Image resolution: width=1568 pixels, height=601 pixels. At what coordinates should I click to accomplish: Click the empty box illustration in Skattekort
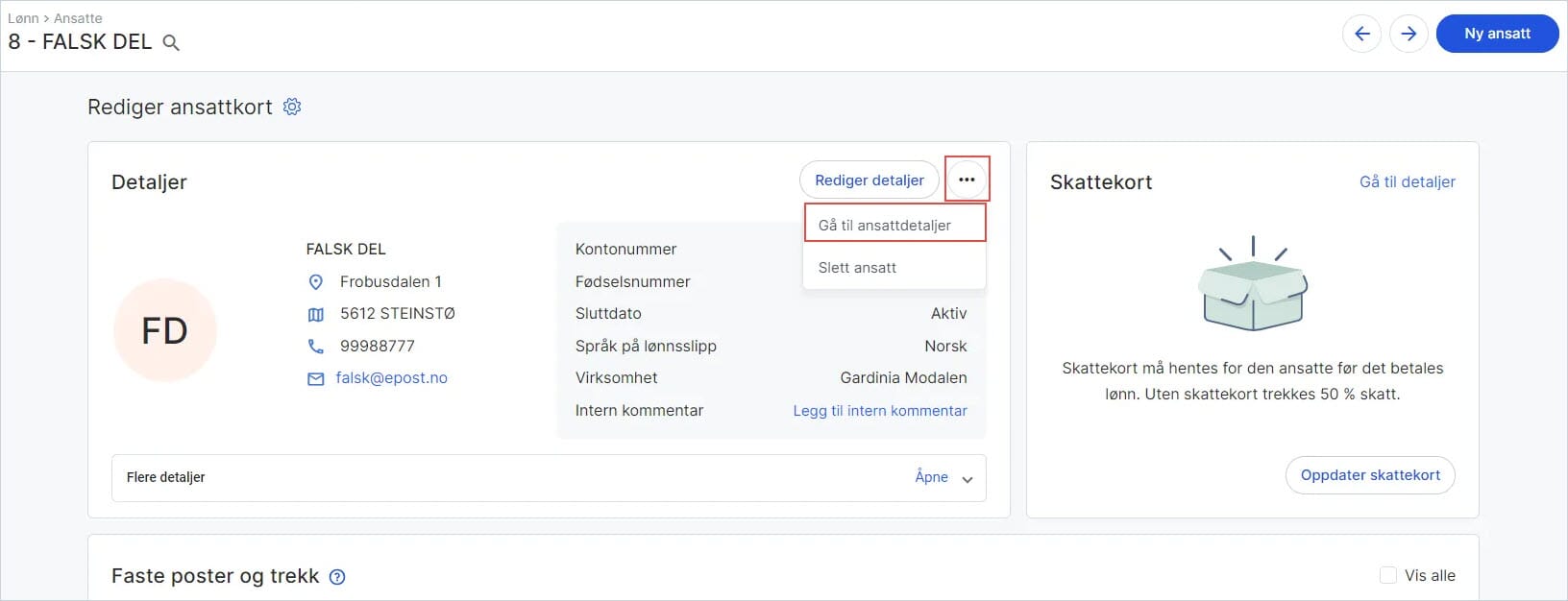pyautogui.click(x=1253, y=283)
